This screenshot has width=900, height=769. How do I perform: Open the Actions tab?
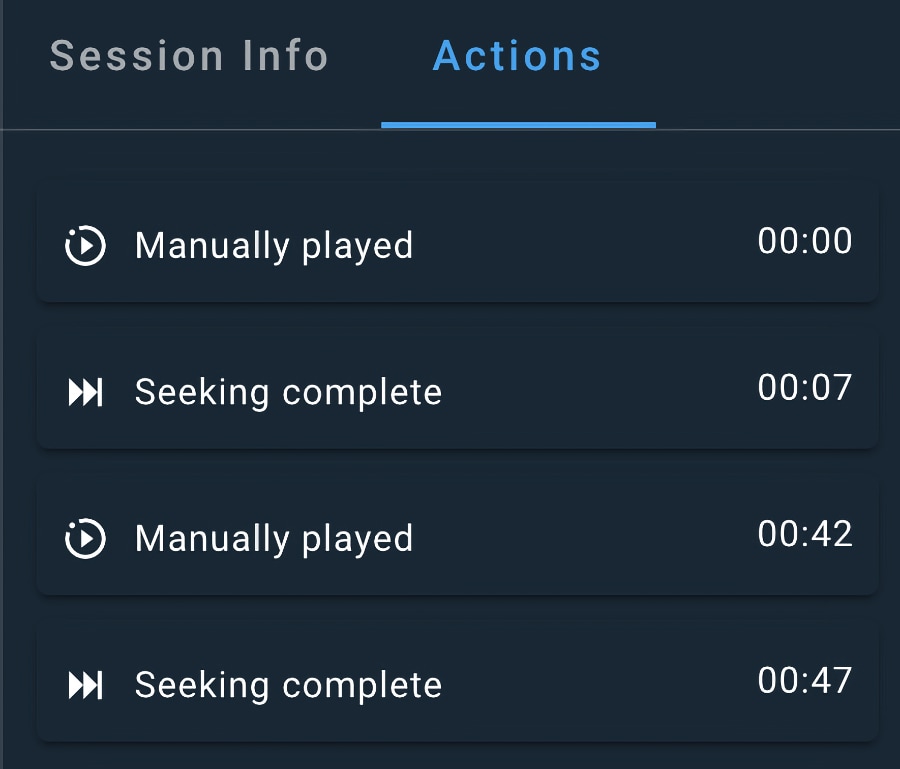pyautogui.click(x=516, y=57)
